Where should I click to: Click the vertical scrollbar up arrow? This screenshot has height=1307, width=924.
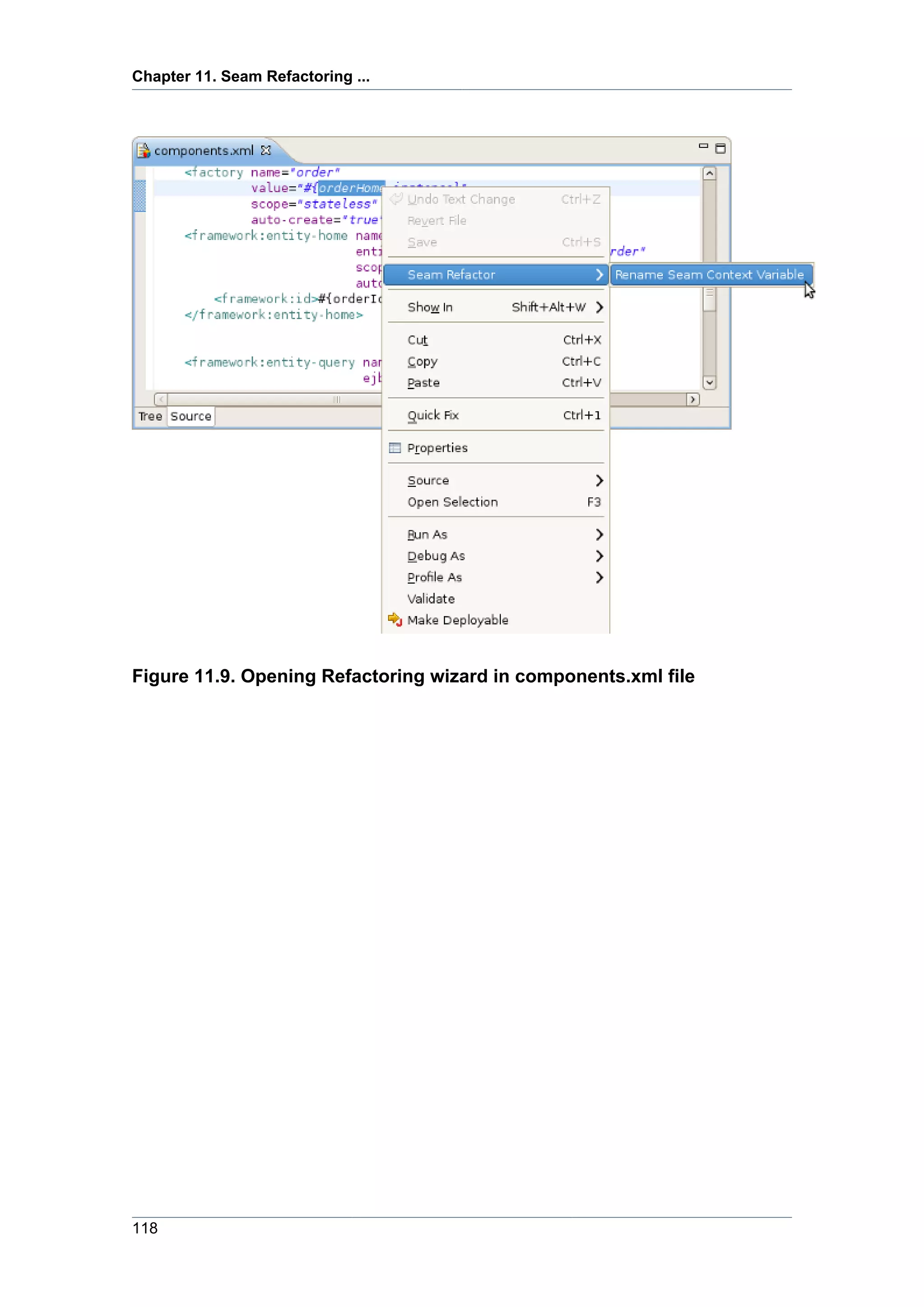[710, 173]
